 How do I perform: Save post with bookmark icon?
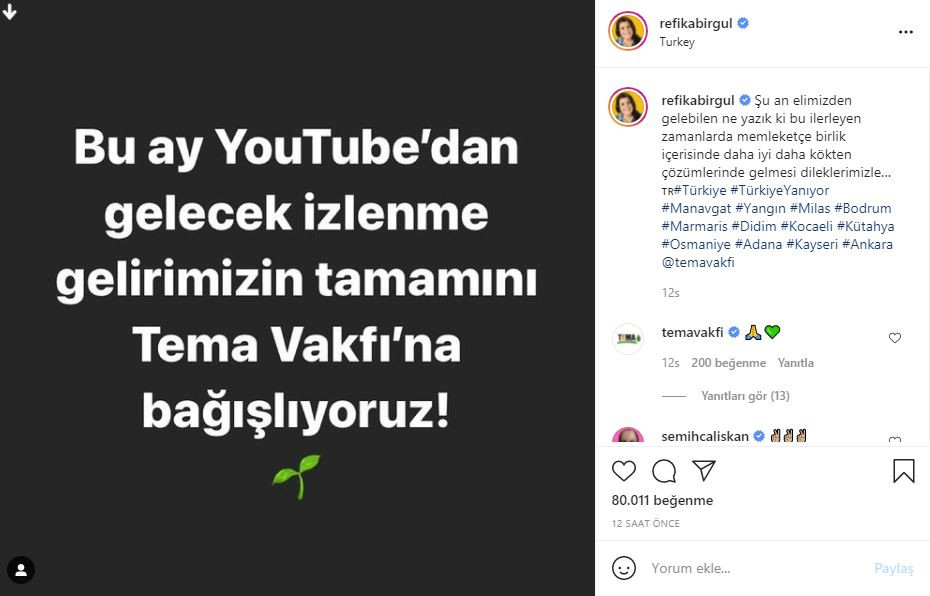point(903,471)
